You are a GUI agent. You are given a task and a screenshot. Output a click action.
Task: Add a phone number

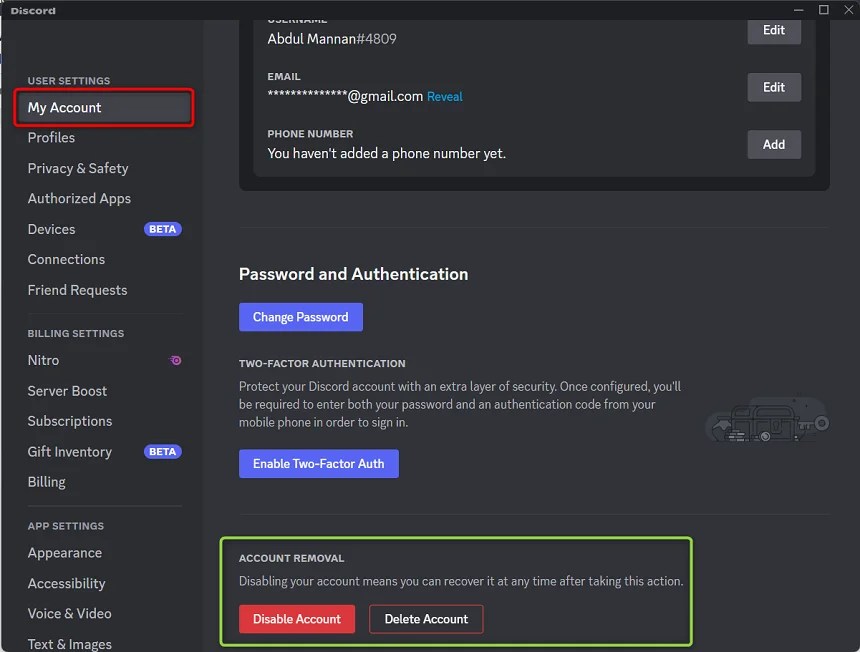pyautogui.click(x=774, y=144)
